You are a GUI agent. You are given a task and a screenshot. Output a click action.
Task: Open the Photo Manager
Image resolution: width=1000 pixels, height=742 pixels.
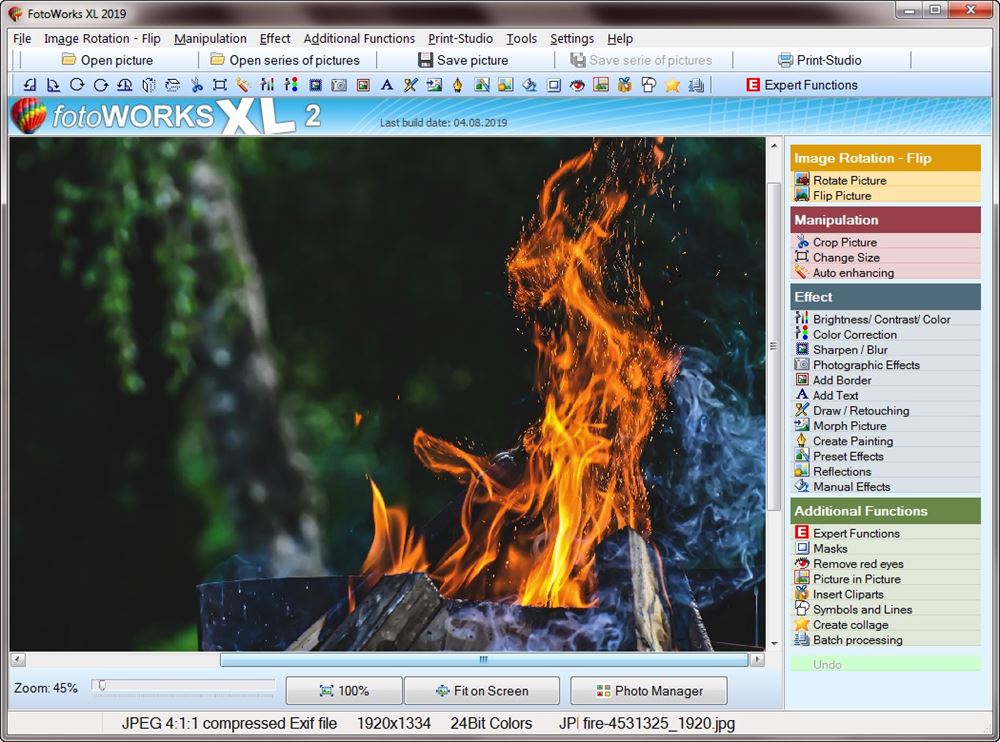(x=648, y=690)
